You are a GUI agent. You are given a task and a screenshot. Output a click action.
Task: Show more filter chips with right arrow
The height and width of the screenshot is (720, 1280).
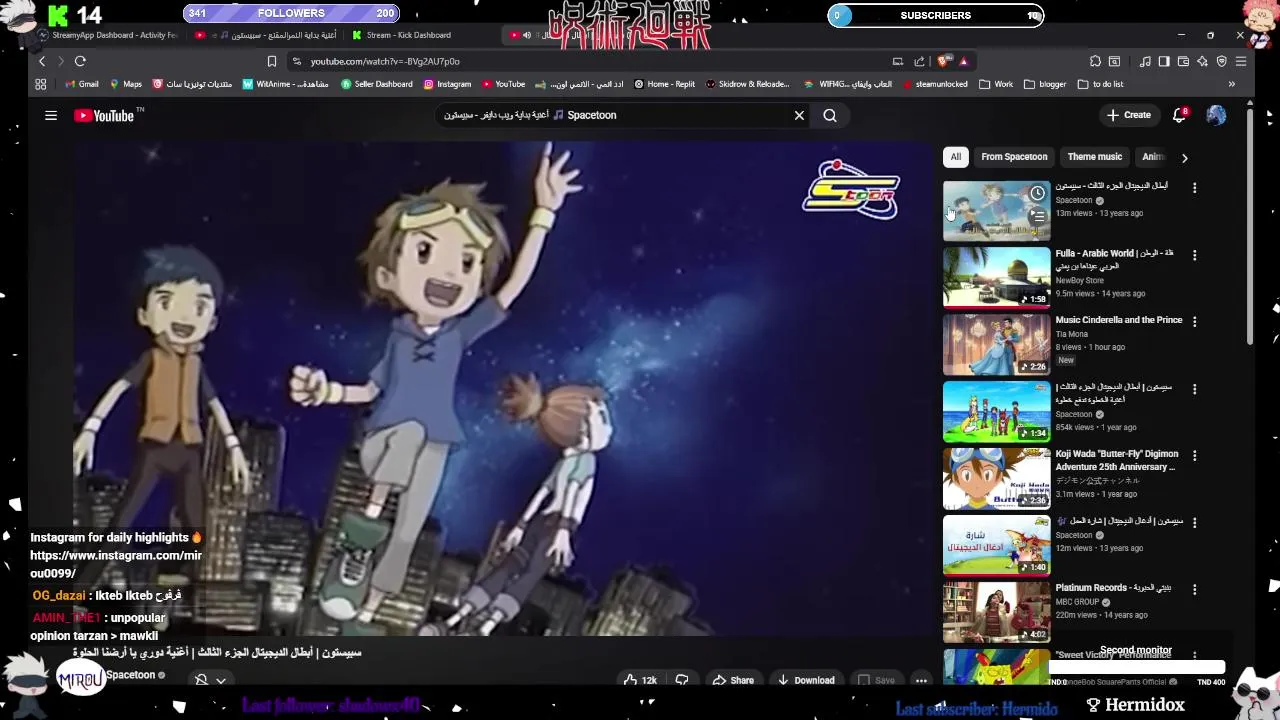(1185, 157)
